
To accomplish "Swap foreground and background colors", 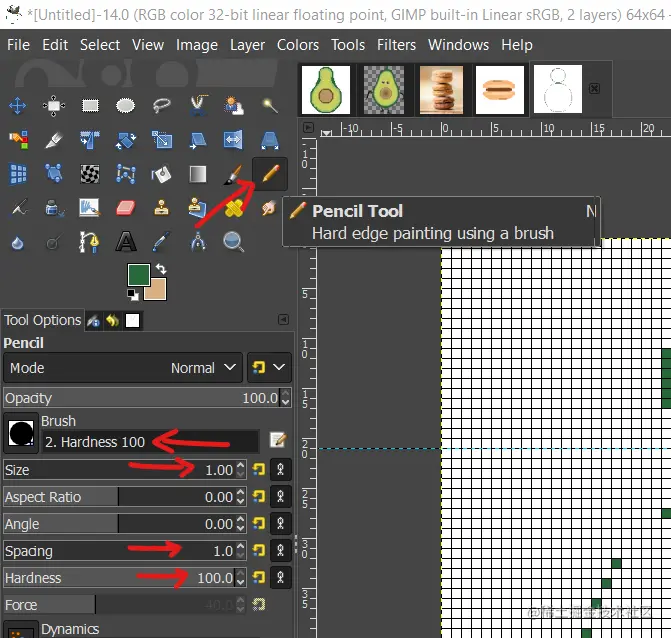I will tap(161, 269).
